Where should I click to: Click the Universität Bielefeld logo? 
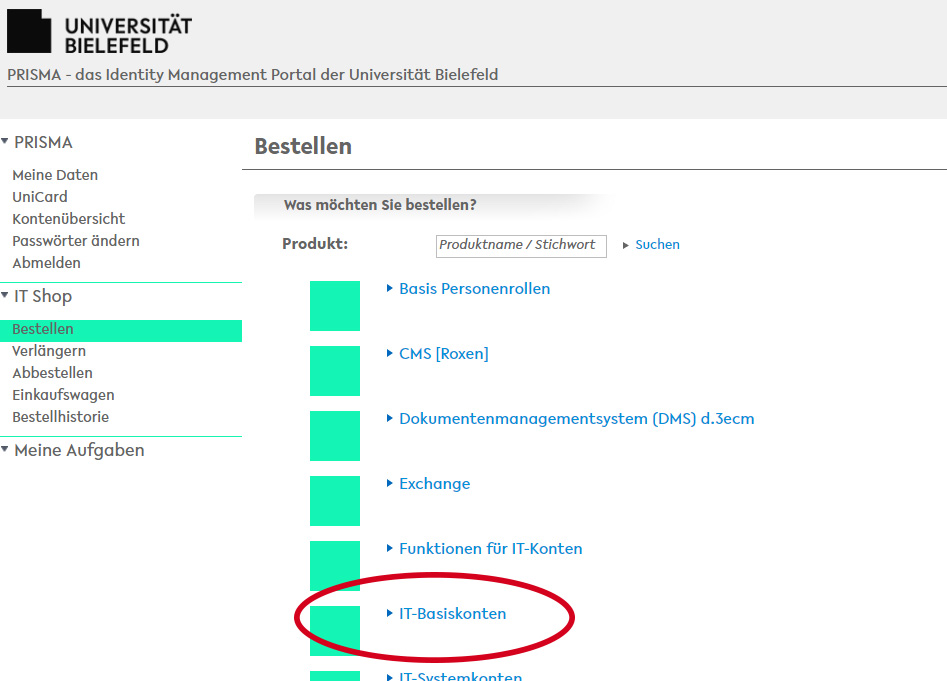pos(99,32)
